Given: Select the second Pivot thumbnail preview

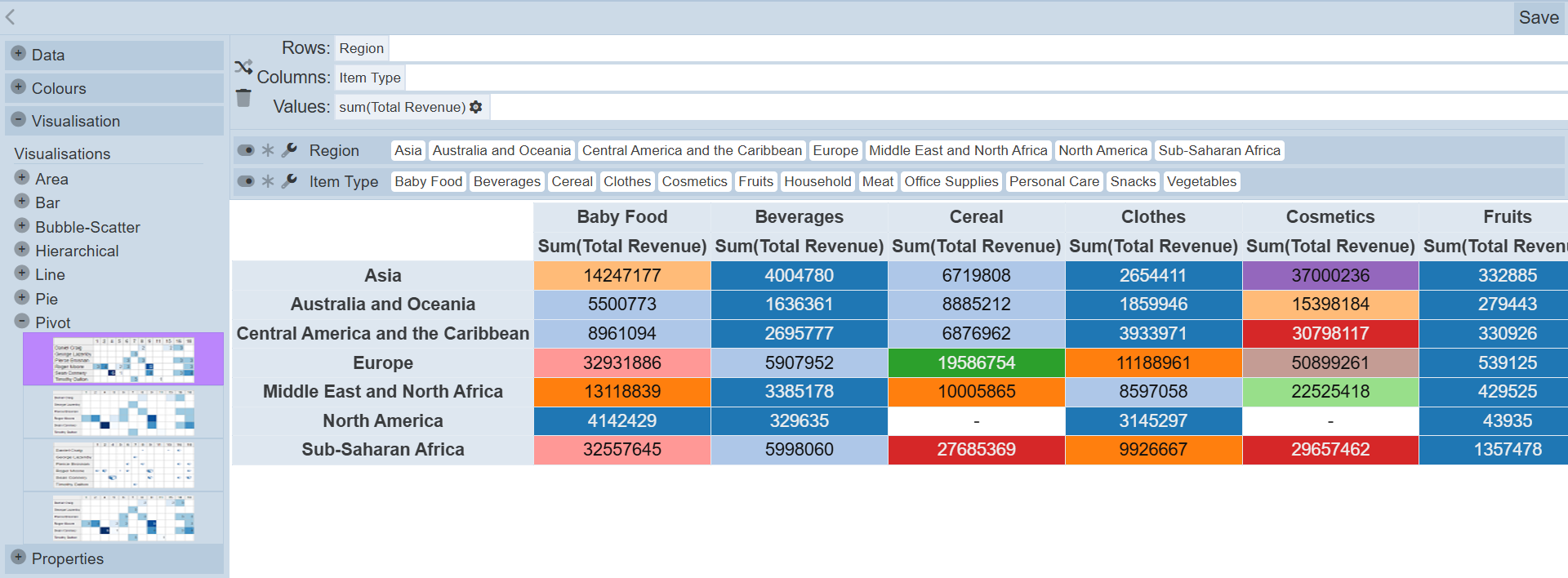Looking at the screenshot, I should click(x=123, y=412).
